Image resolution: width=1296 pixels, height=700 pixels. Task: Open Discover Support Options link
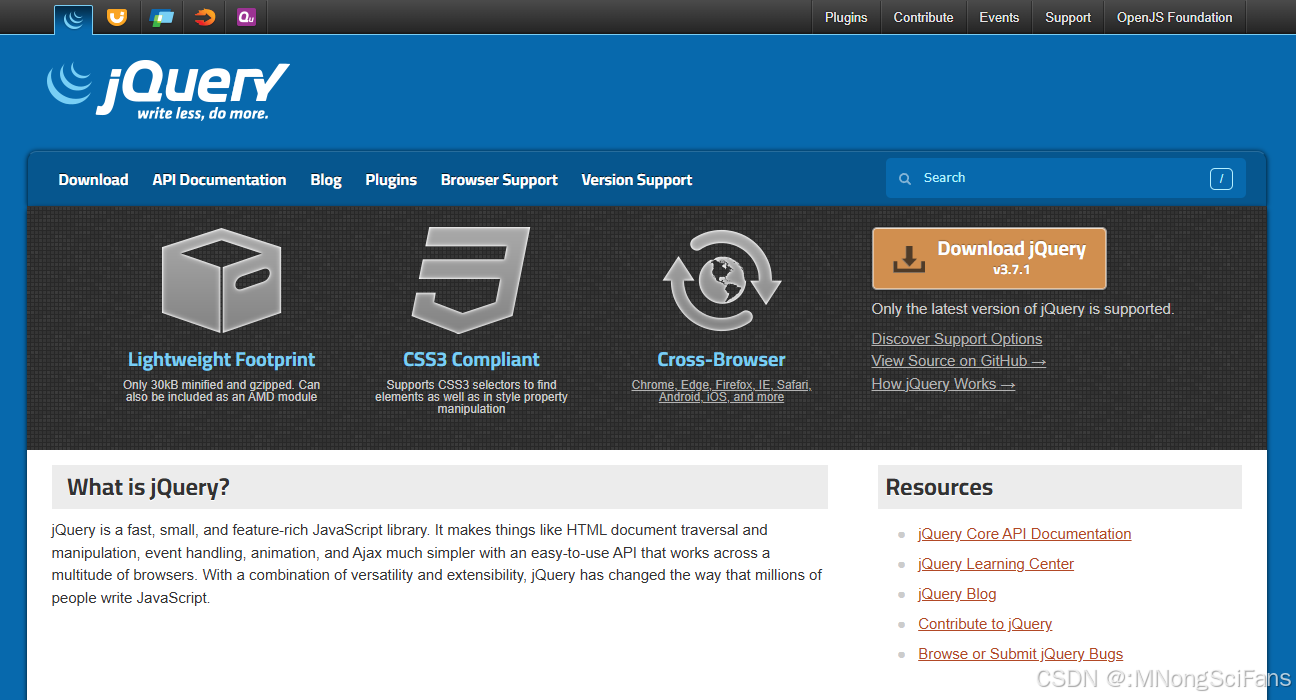pyautogui.click(x=957, y=339)
